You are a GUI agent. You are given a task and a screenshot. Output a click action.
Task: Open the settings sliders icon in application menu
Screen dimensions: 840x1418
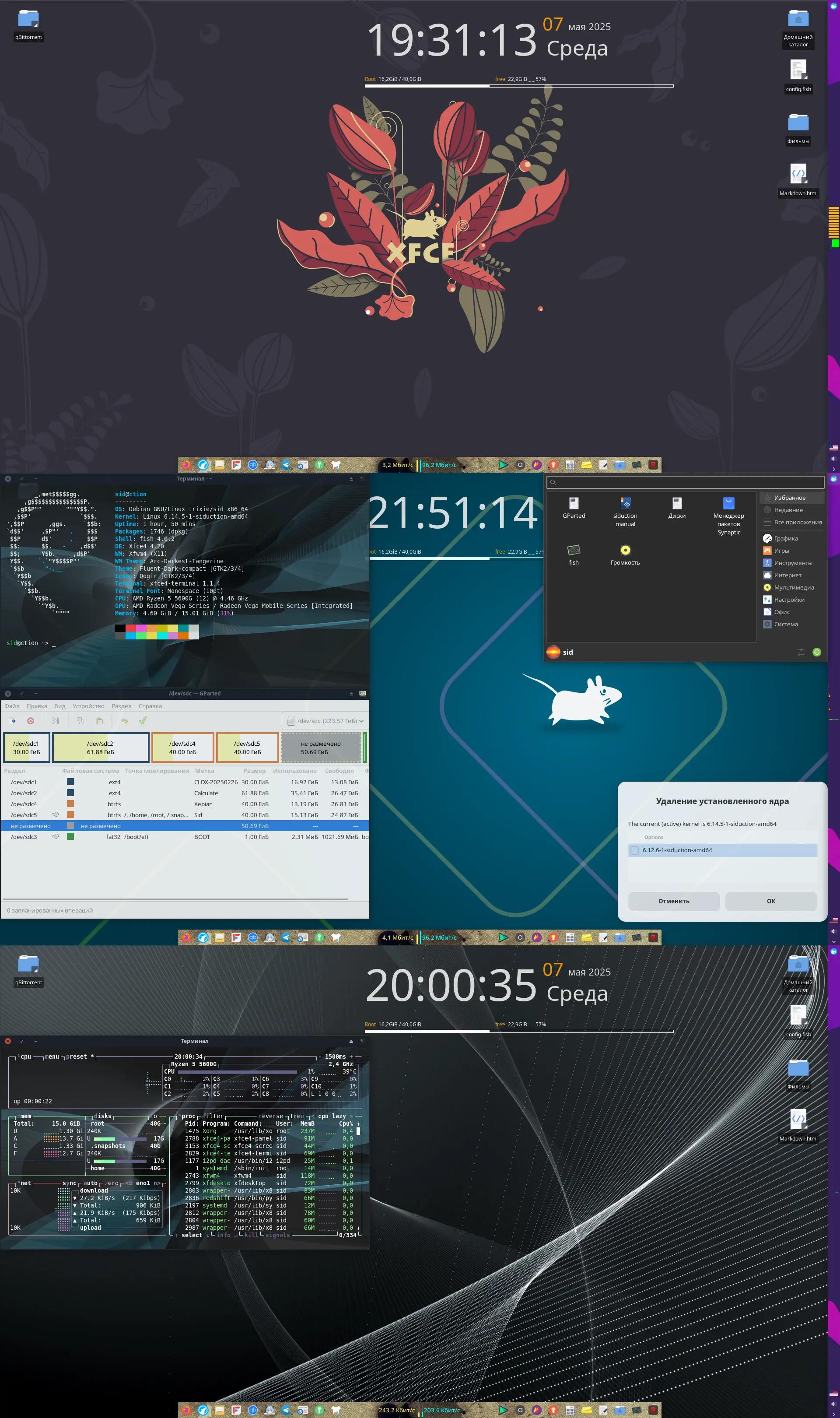[x=800, y=652]
